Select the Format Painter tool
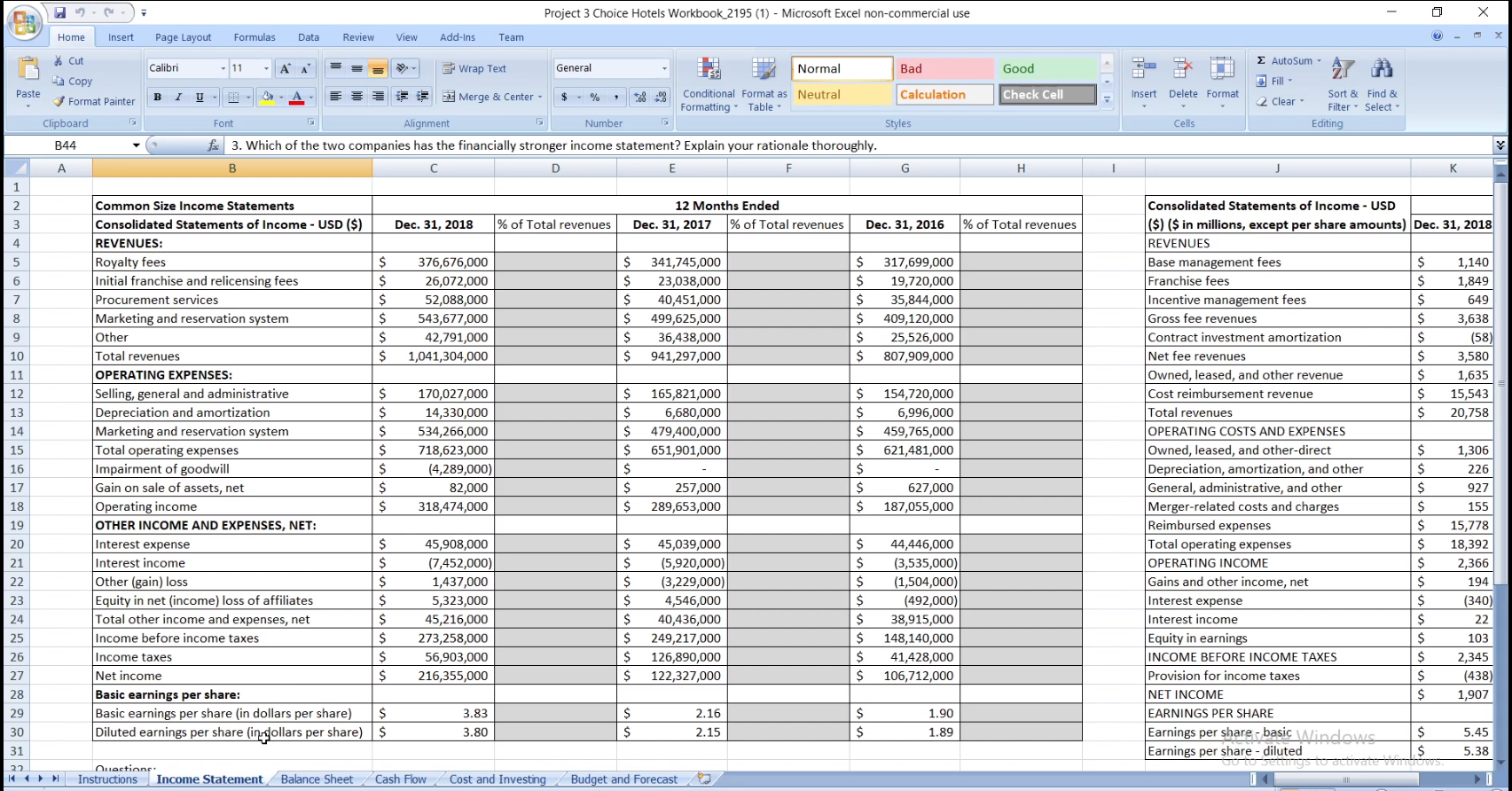Image resolution: width=1512 pixels, height=791 pixels. click(94, 101)
